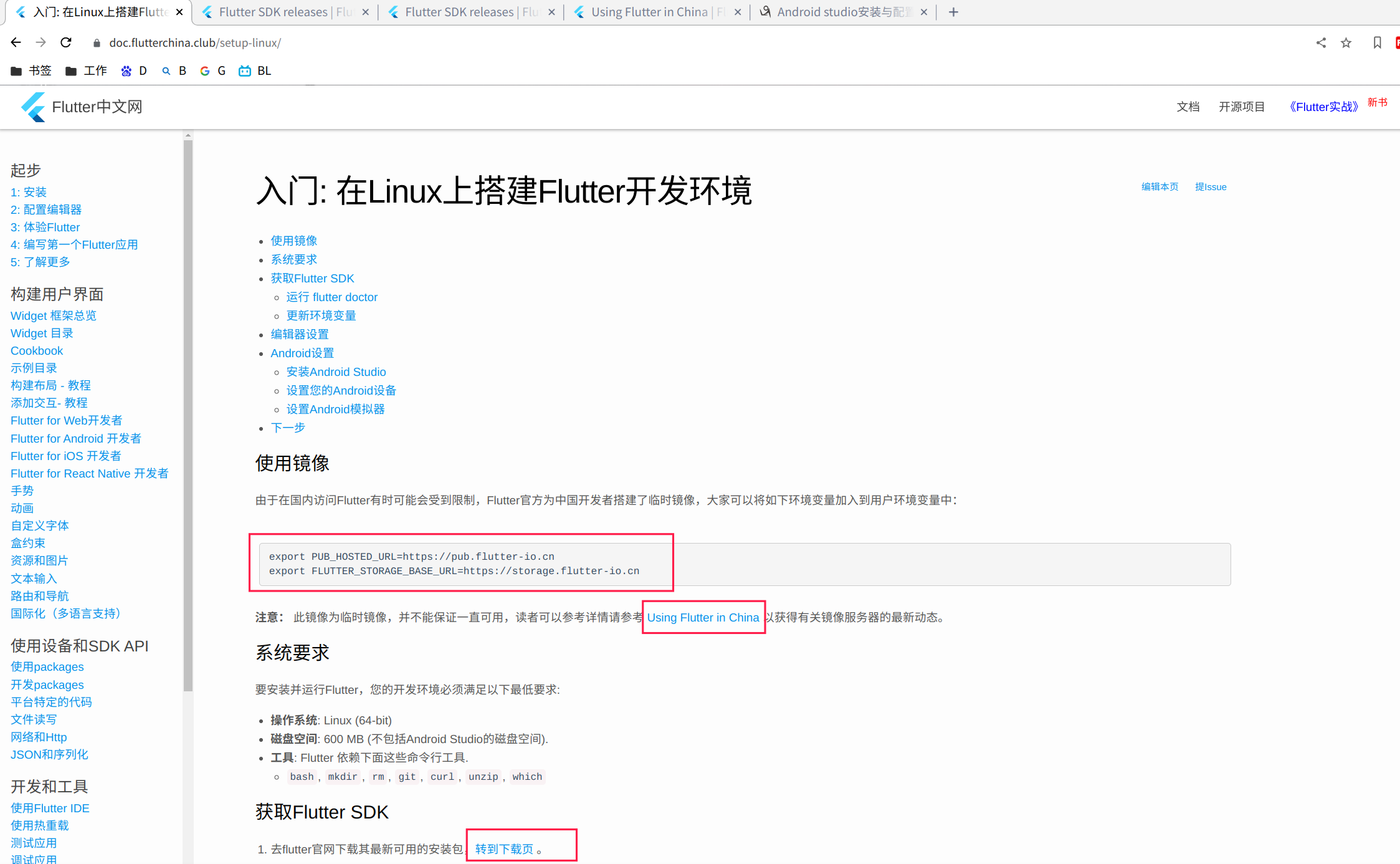Click the address bar URL field
The image size is (1400, 864).
pyautogui.click(x=195, y=42)
